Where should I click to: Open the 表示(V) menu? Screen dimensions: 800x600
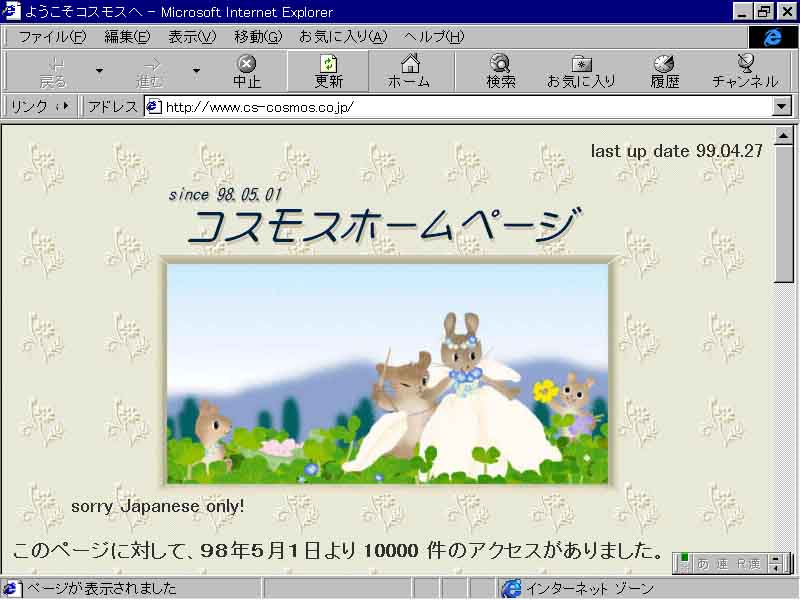point(192,37)
